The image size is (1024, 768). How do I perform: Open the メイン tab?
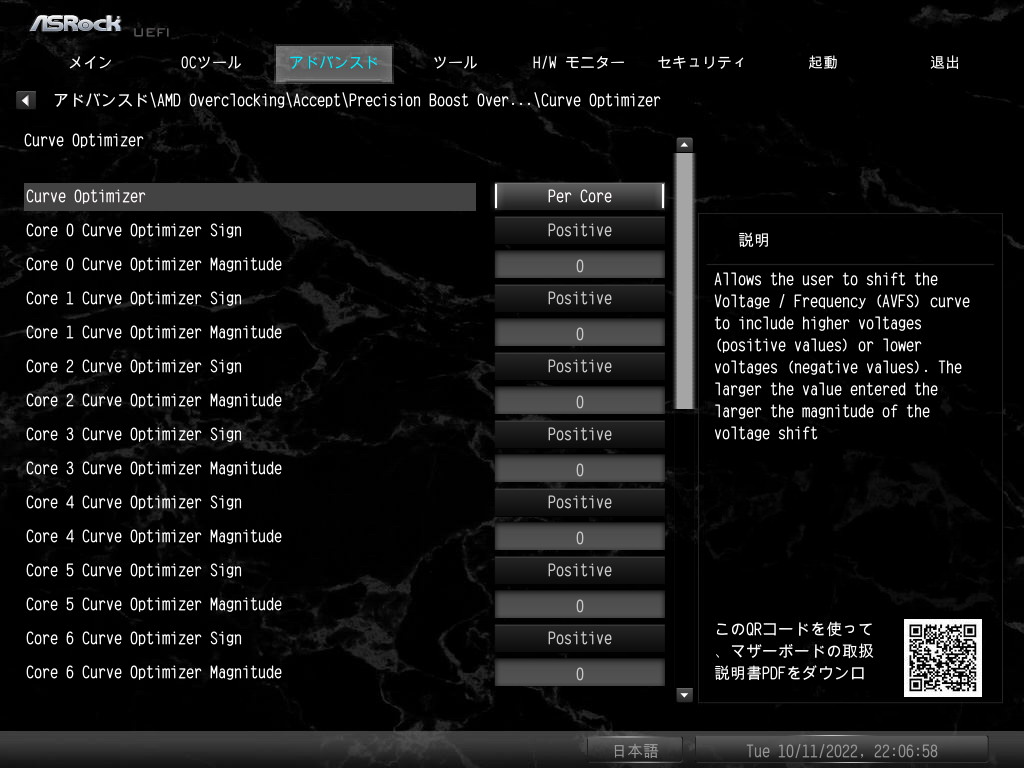tap(91, 63)
